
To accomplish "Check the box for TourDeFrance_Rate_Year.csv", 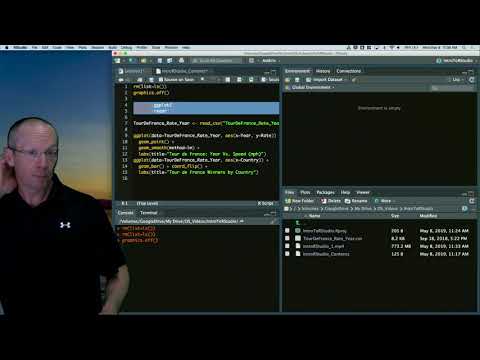I will pos(287,238).
